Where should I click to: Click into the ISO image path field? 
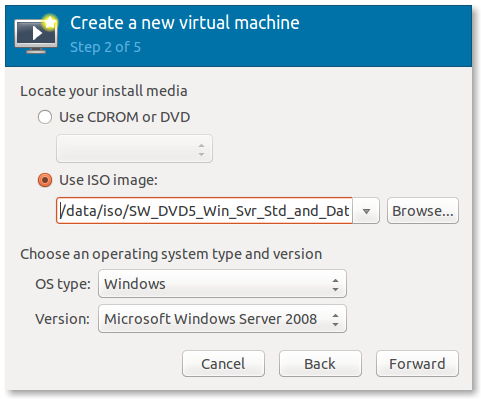tap(204, 211)
